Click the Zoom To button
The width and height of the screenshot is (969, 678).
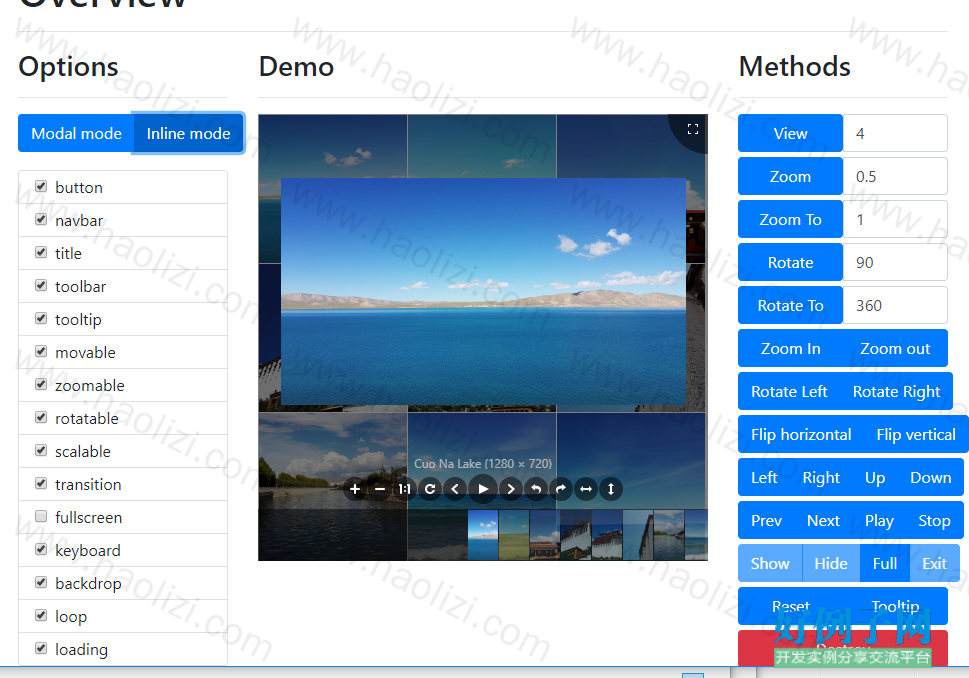click(x=790, y=219)
